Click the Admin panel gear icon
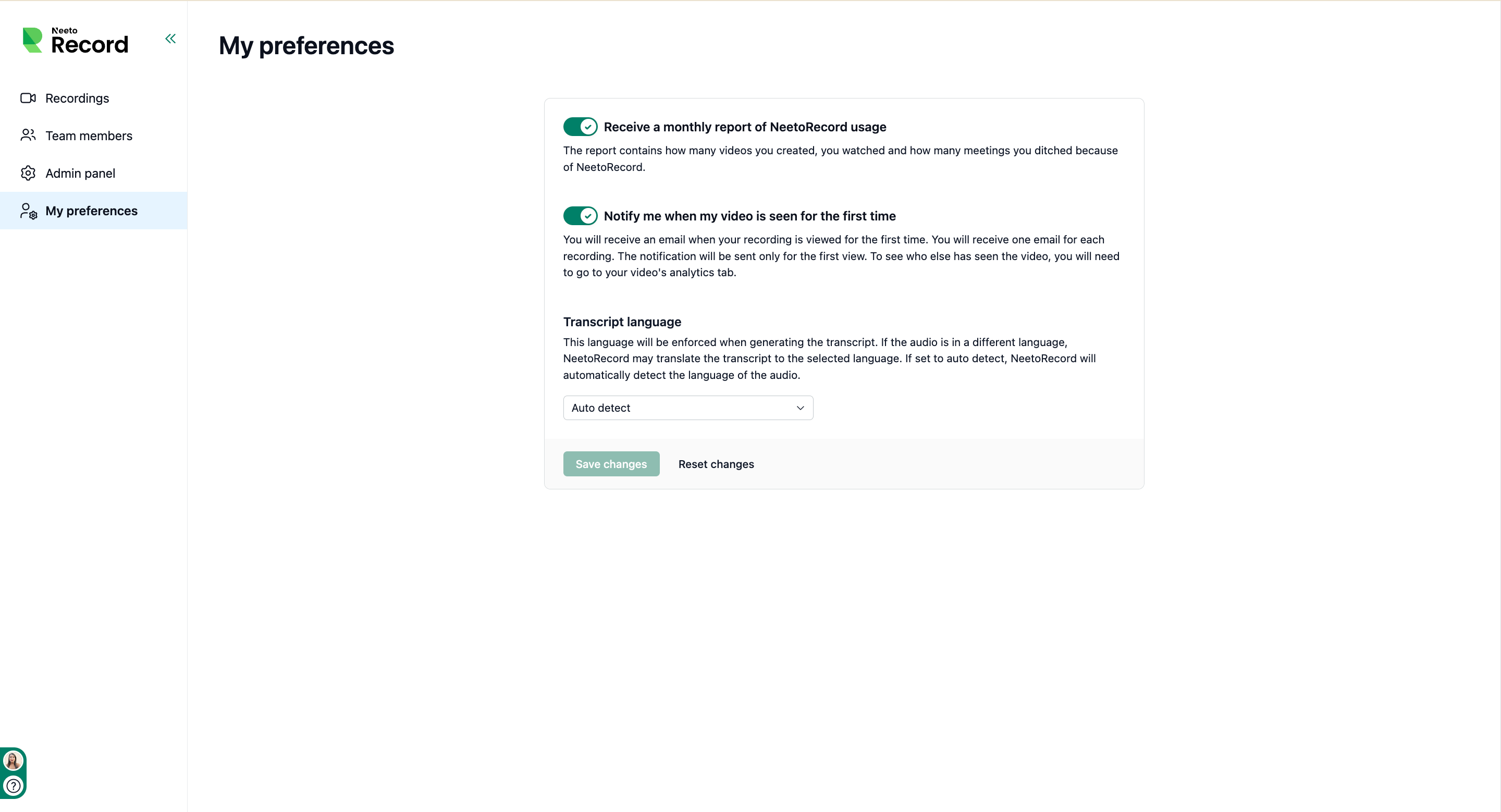The width and height of the screenshot is (1501, 812). (28, 173)
